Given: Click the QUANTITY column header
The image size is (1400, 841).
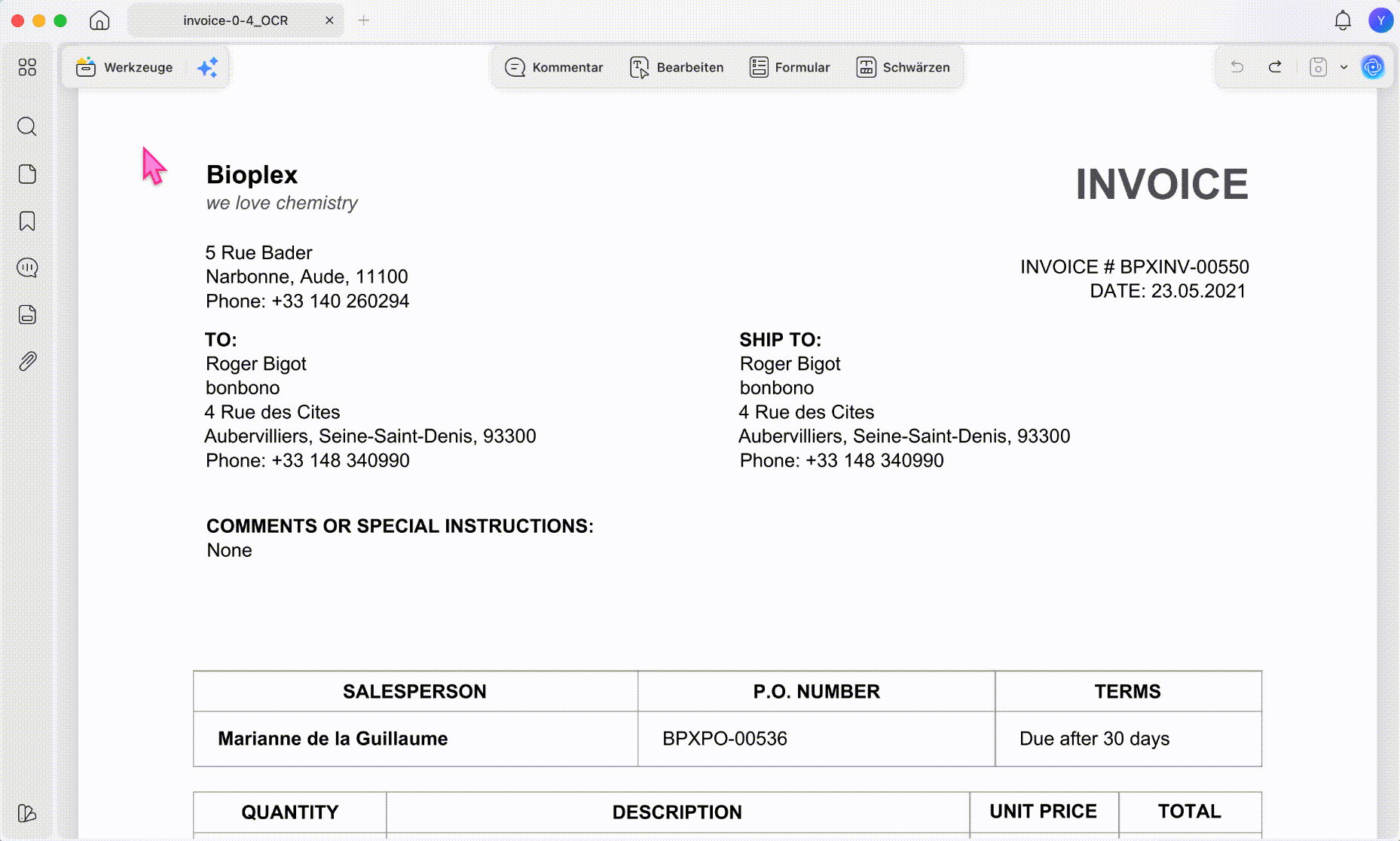Looking at the screenshot, I should [290, 812].
